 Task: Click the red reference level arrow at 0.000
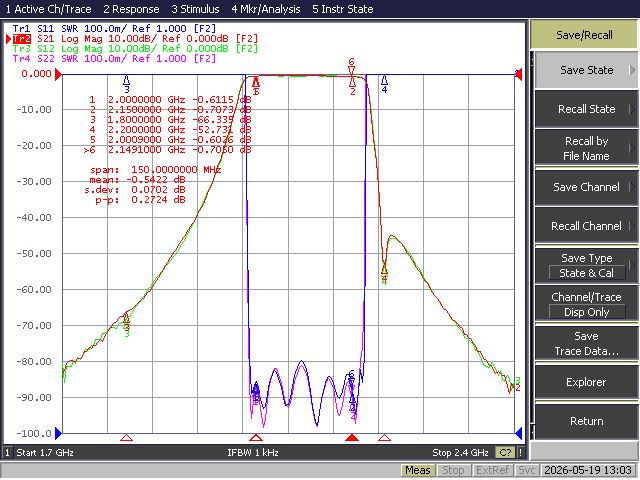click(x=58, y=74)
